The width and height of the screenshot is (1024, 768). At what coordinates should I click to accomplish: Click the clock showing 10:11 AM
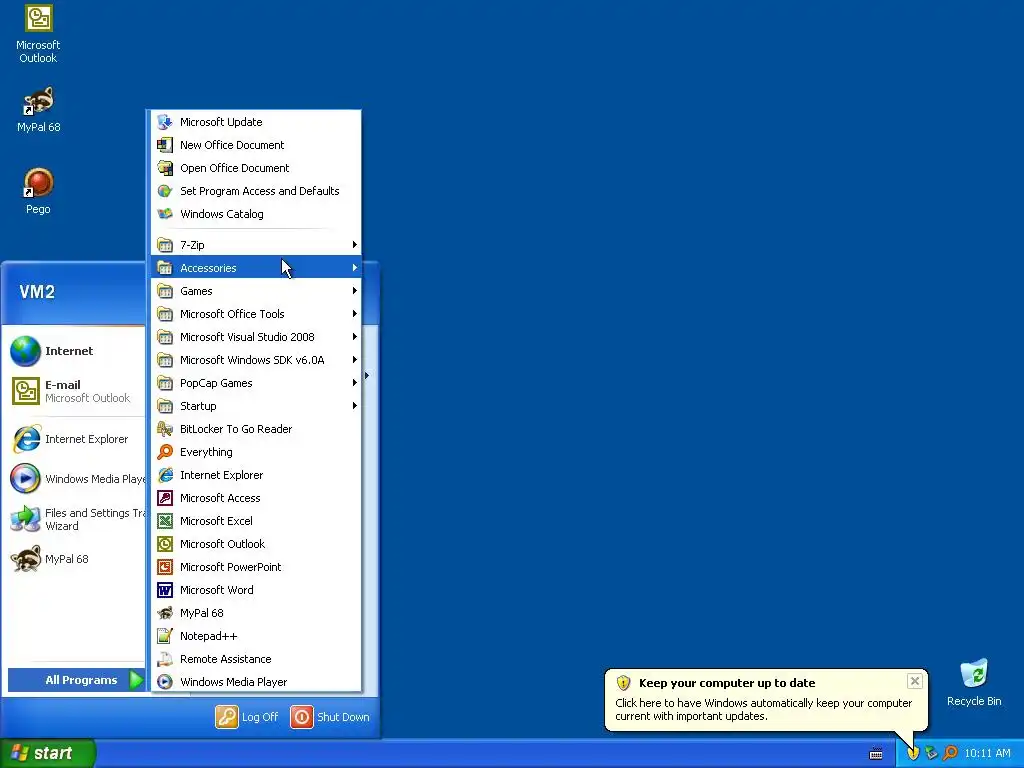click(x=987, y=753)
